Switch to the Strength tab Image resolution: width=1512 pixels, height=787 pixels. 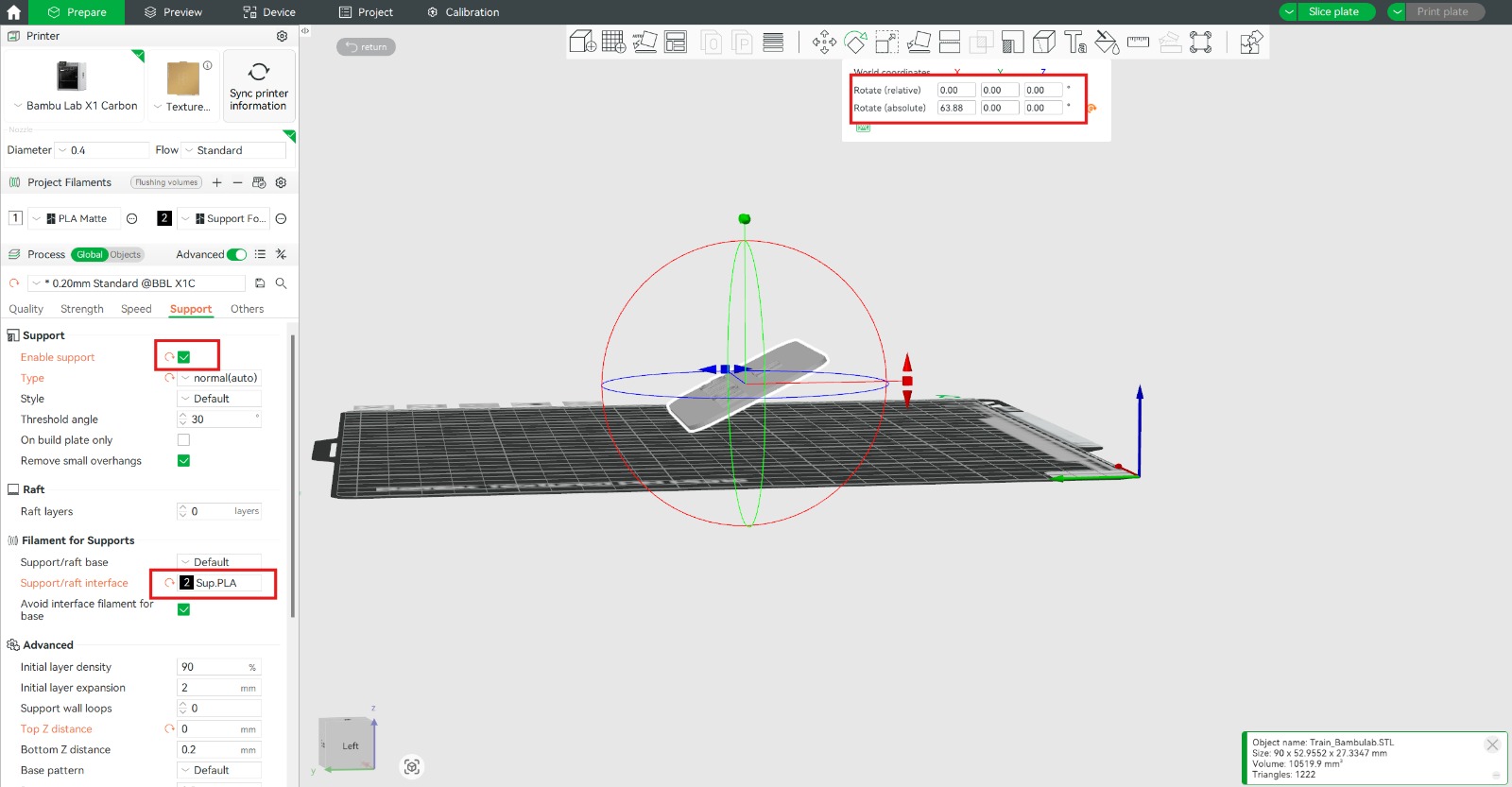pos(82,309)
